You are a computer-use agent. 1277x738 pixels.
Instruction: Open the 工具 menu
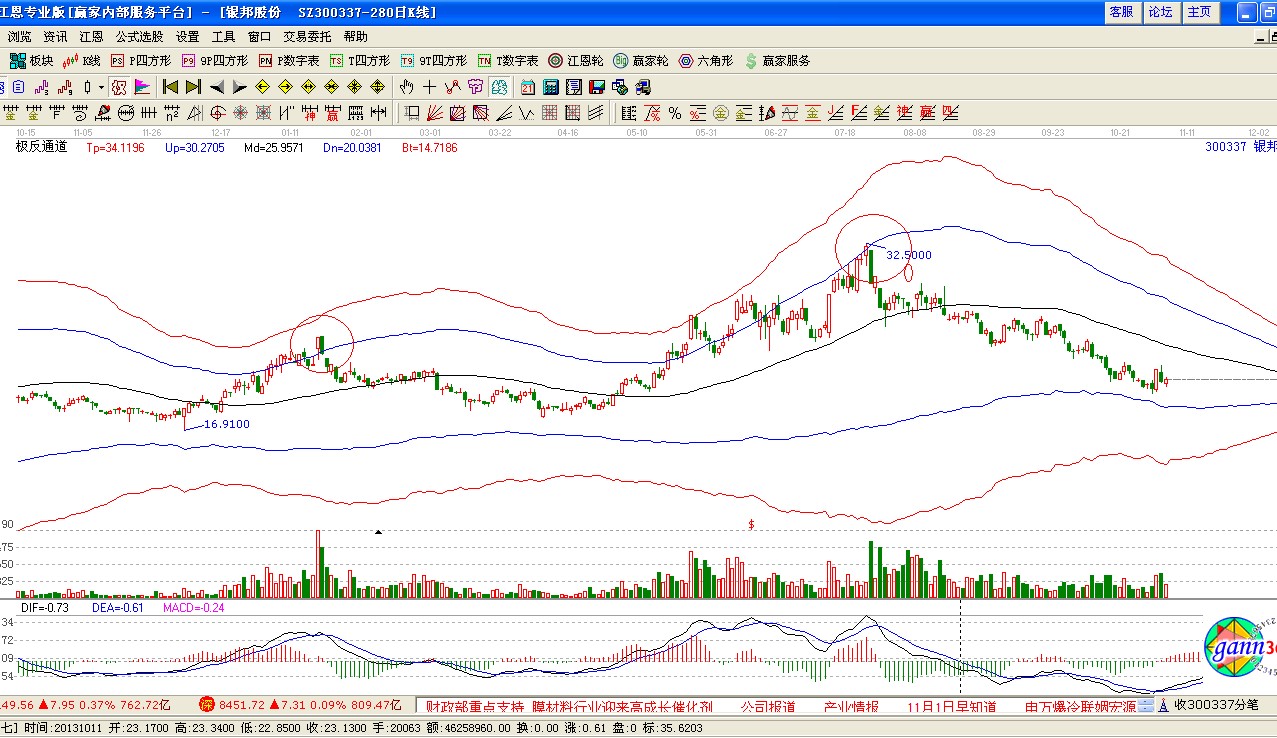[223, 37]
